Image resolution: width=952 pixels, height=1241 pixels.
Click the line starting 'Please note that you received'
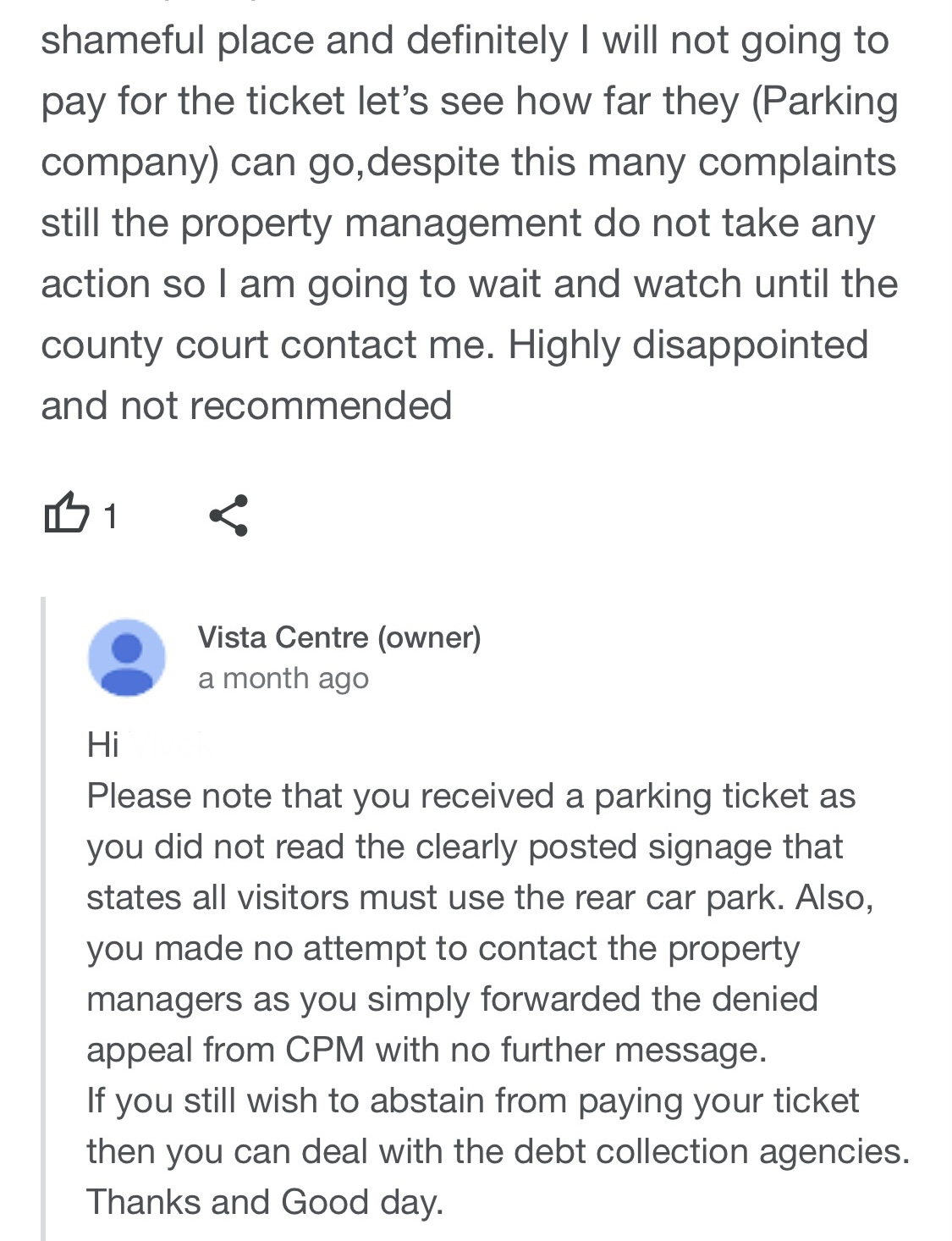[x=471, y=797]
